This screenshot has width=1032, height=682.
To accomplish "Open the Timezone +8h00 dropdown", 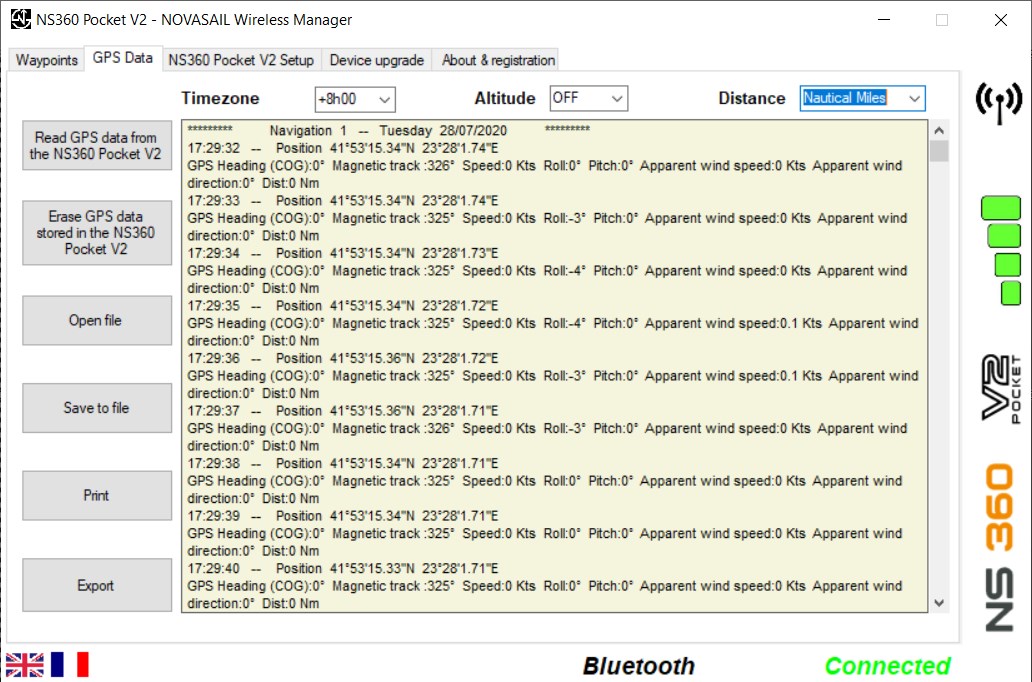I will coord(355,99).
